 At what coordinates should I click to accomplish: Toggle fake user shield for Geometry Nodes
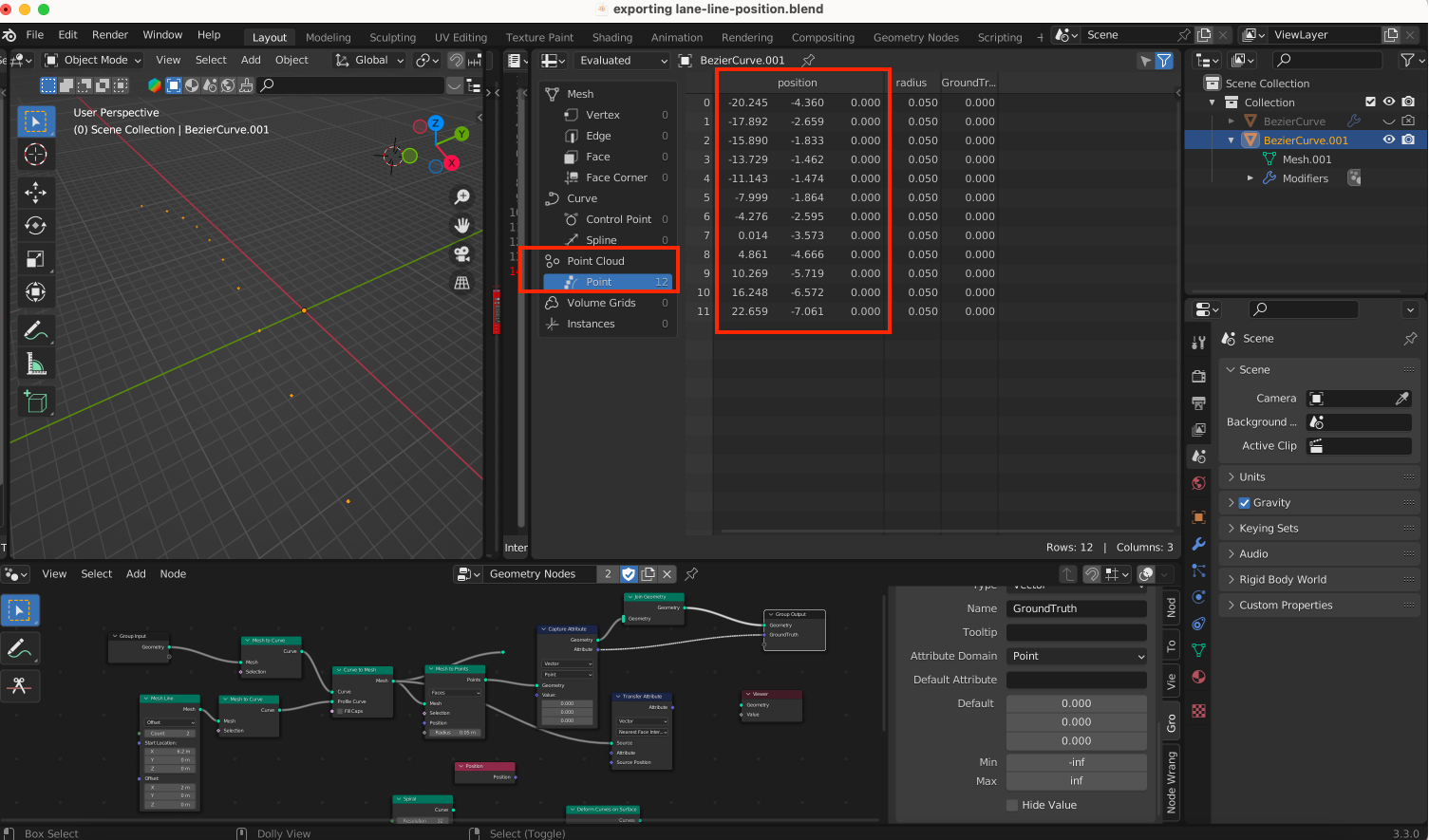629,574
